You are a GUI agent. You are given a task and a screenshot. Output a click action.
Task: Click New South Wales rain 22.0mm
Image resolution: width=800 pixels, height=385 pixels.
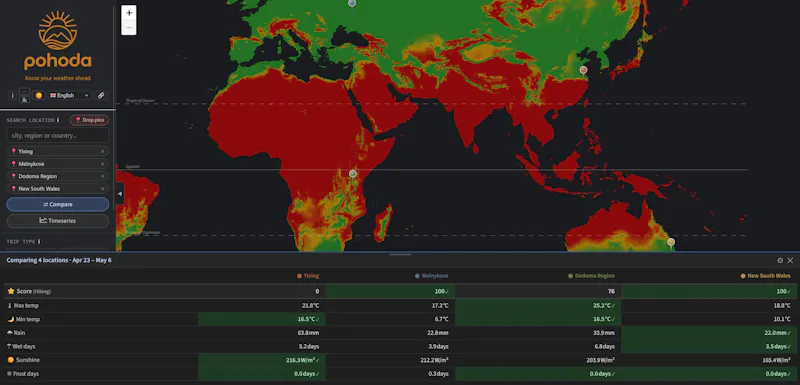click(778, 333)
